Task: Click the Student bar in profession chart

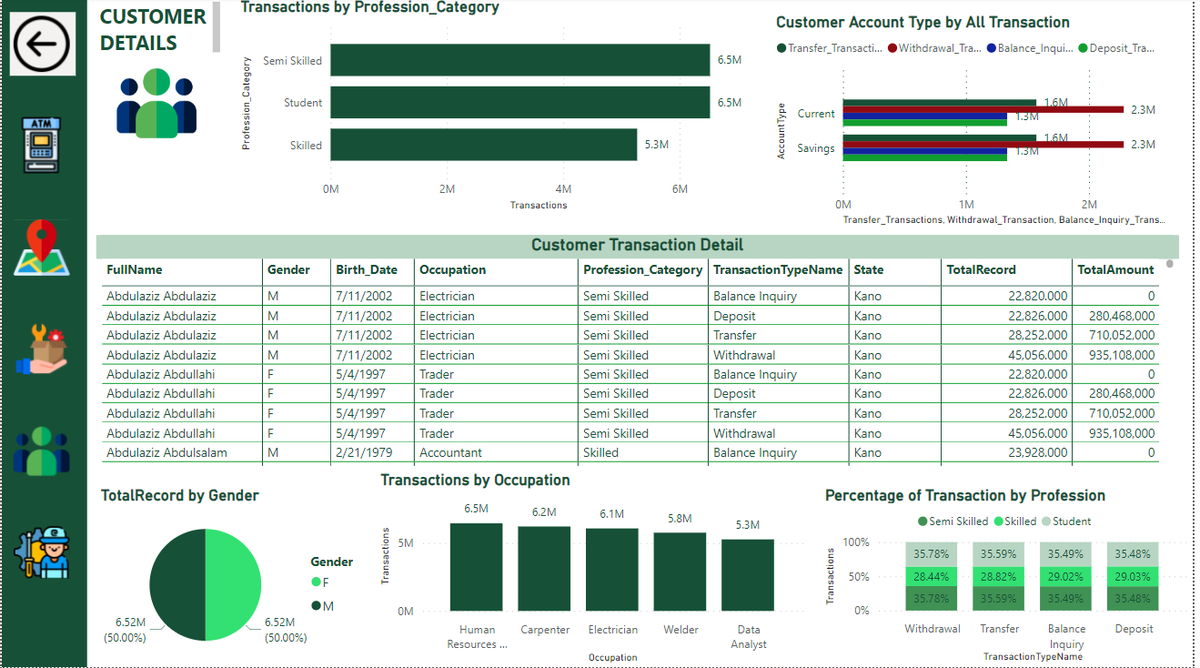Action: click(x=520, y=102)
